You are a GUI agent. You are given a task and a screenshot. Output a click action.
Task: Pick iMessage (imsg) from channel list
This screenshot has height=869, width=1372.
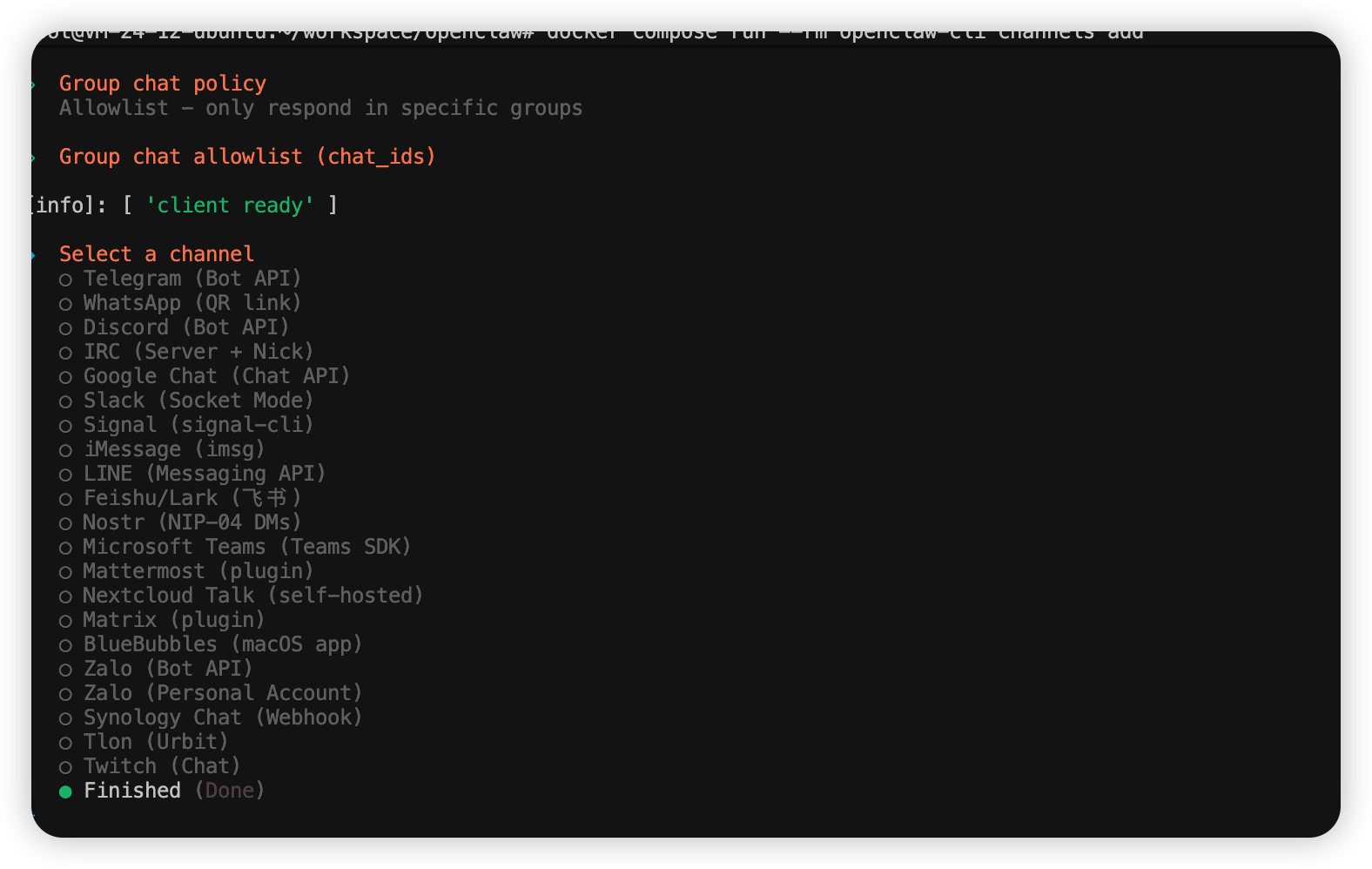[x=173, y=449]
